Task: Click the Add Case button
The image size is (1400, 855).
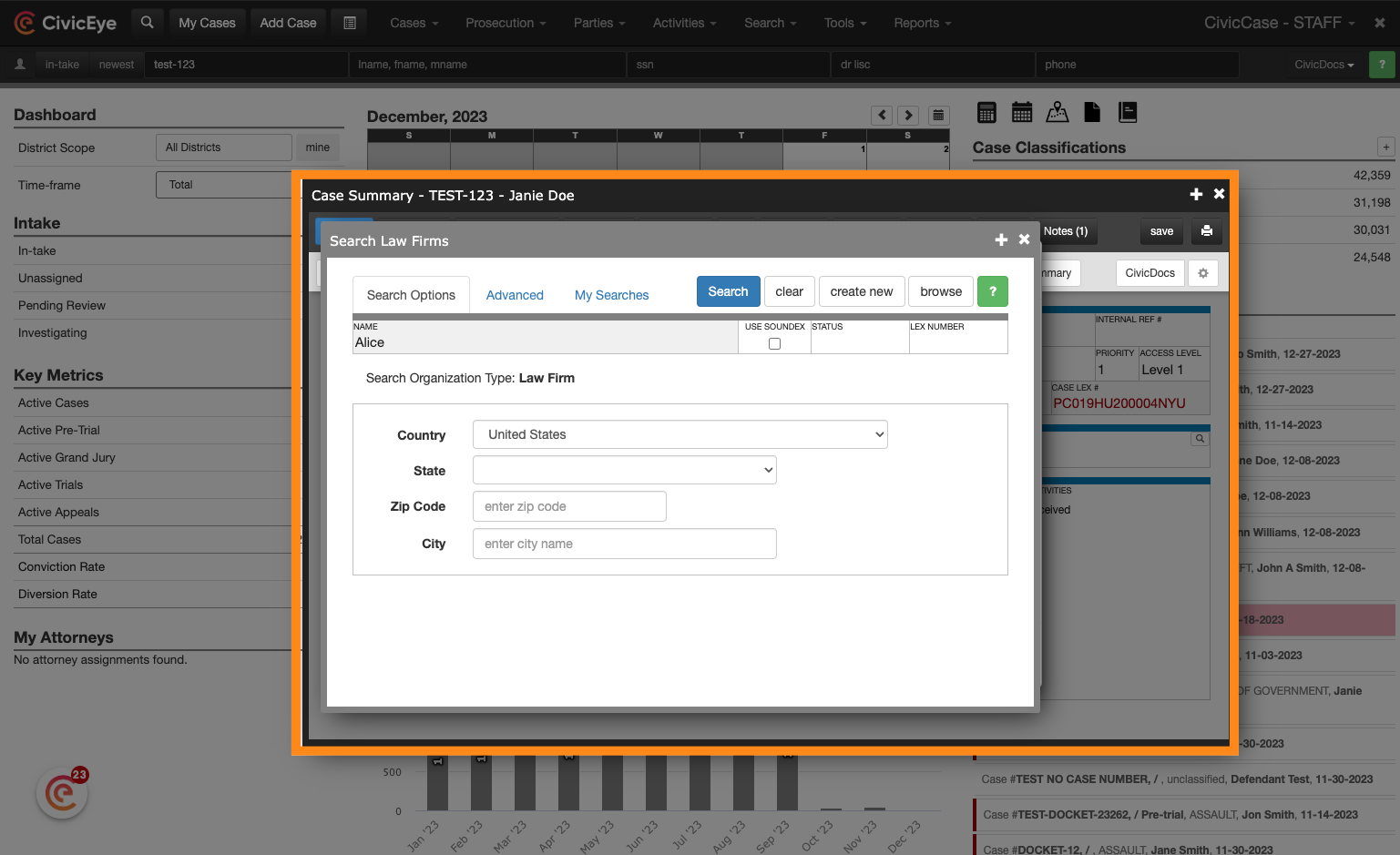Action: [289, 23]
